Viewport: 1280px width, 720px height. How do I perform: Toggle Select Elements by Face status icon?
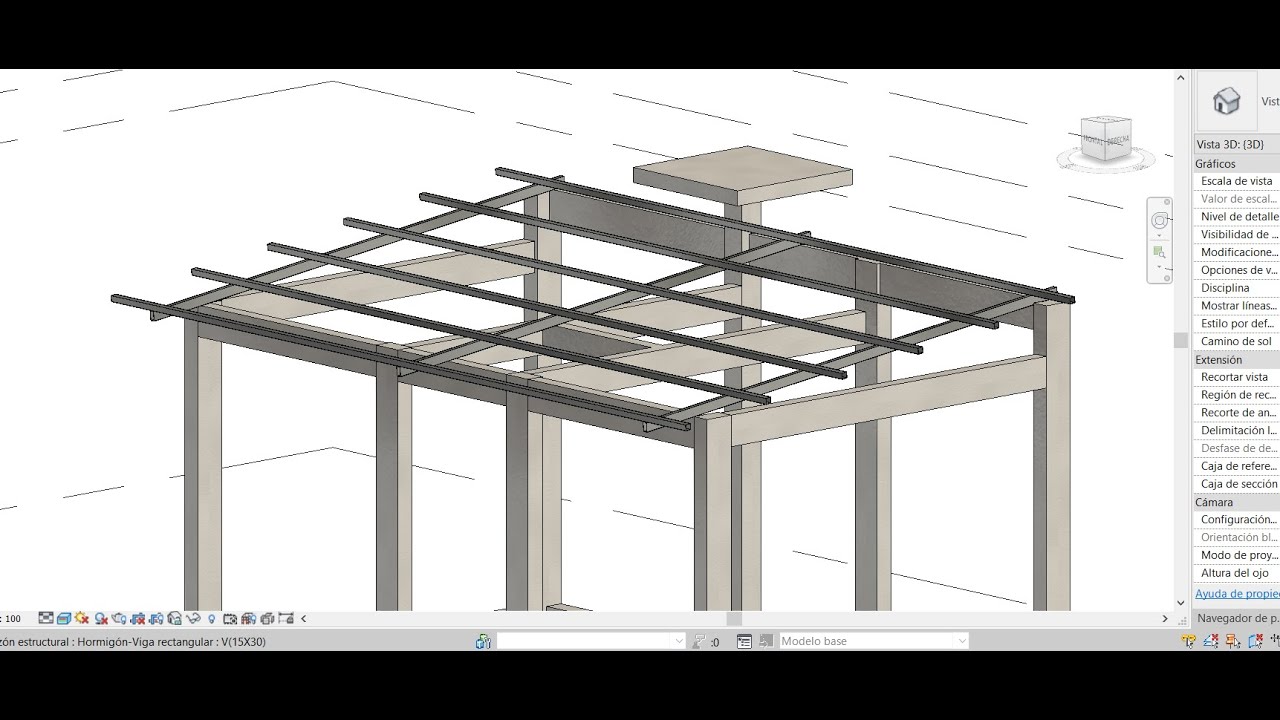pos(1256,641)
